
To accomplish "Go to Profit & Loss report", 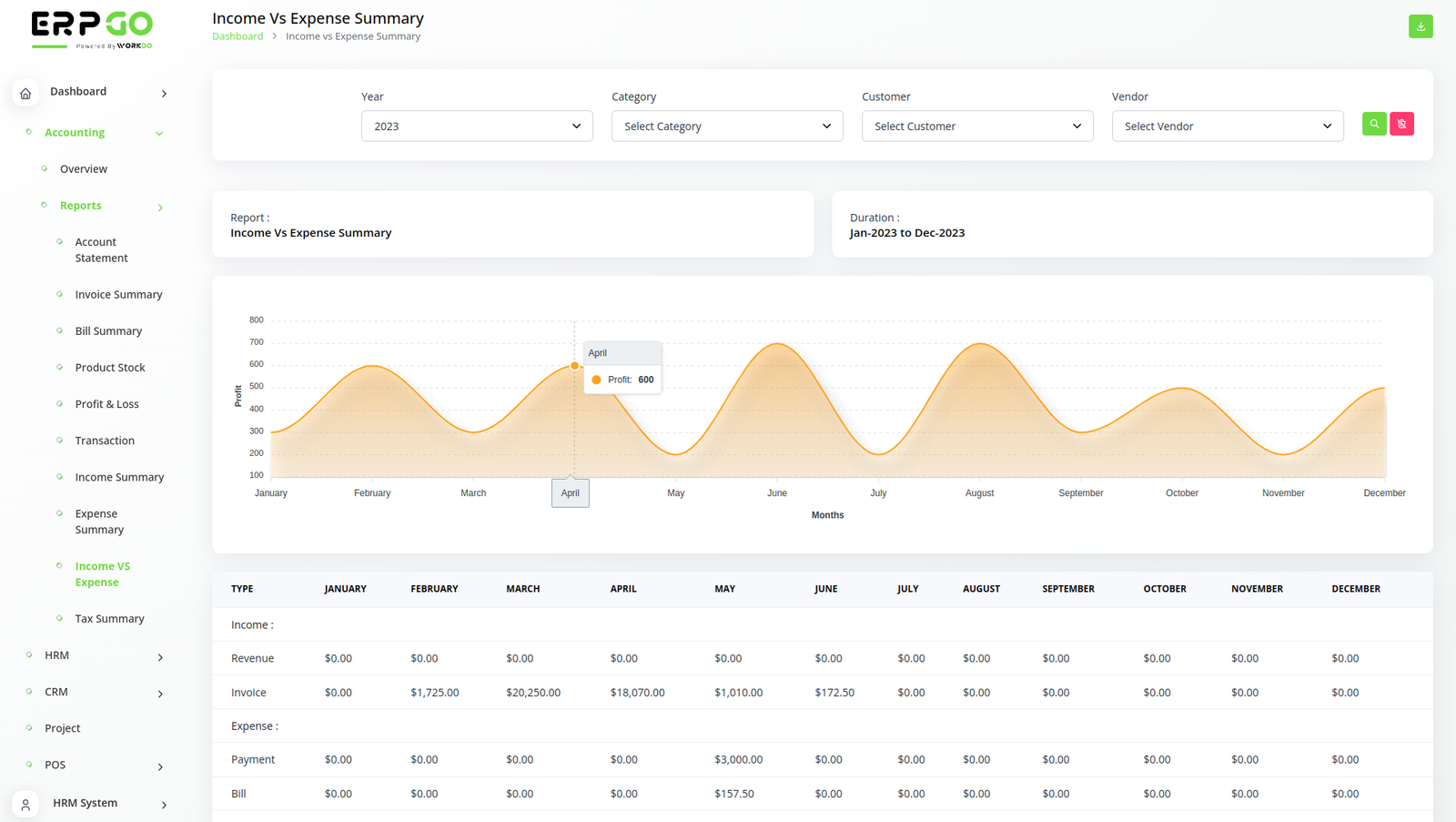I will 106,404.
